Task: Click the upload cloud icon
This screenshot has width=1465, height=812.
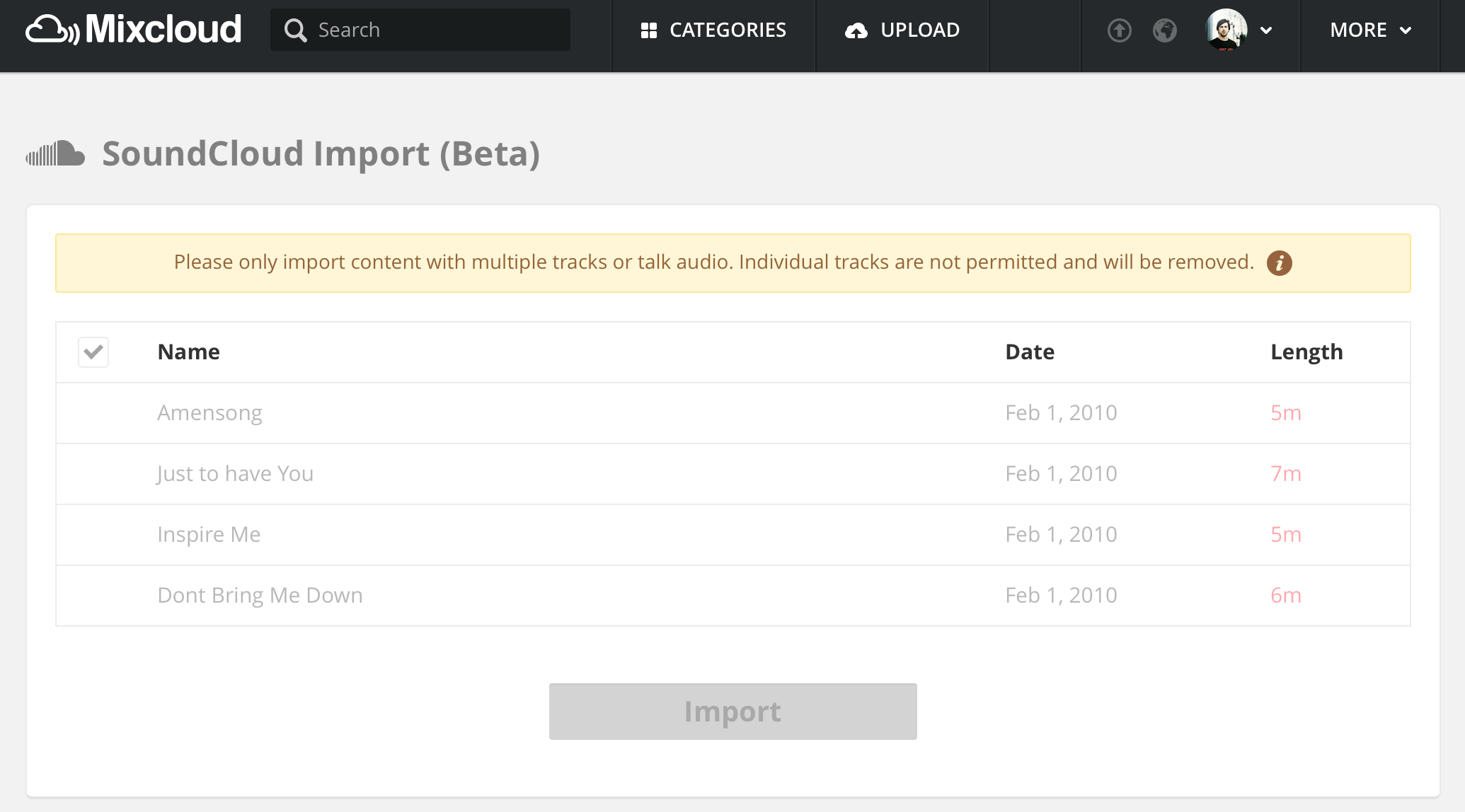Action: coord(856,30)
